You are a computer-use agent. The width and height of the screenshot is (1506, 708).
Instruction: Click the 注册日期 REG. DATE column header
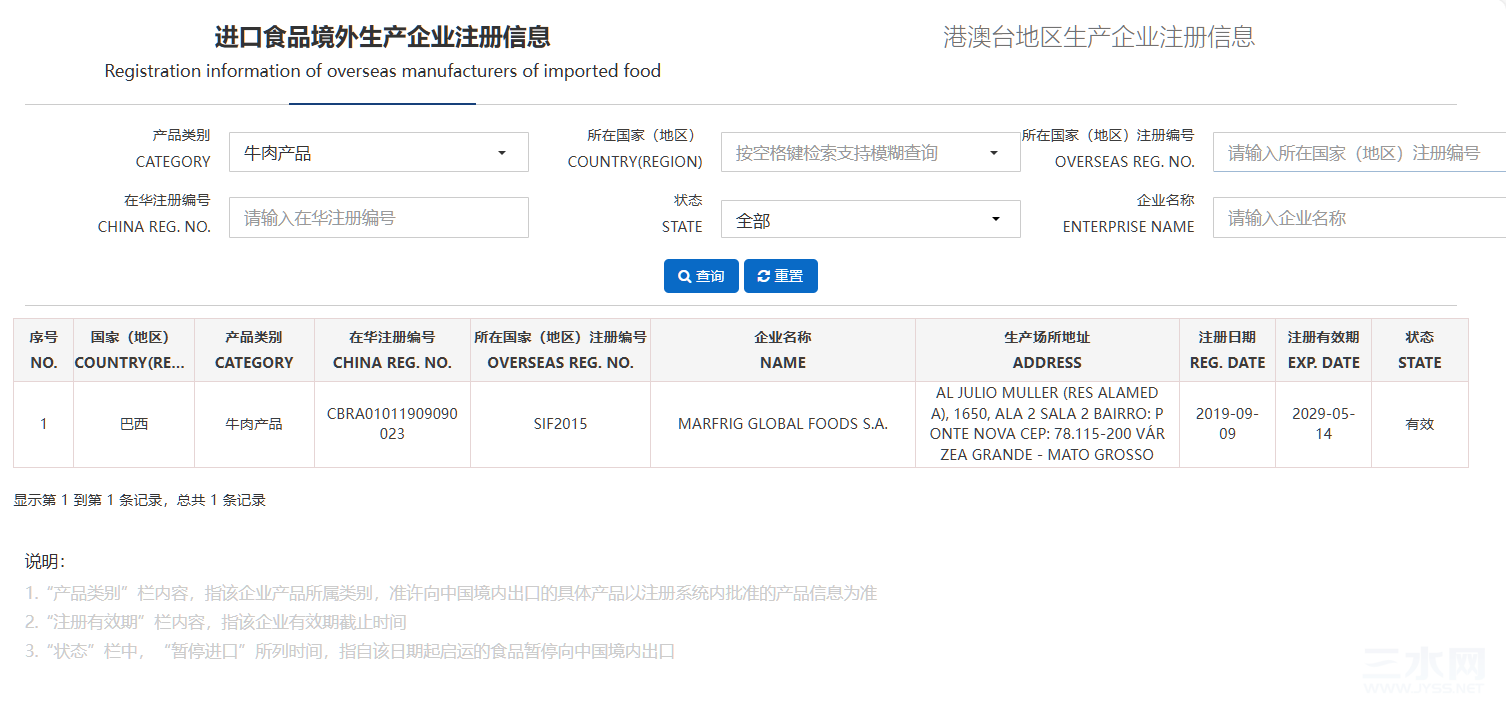[x=1227, y=350]
